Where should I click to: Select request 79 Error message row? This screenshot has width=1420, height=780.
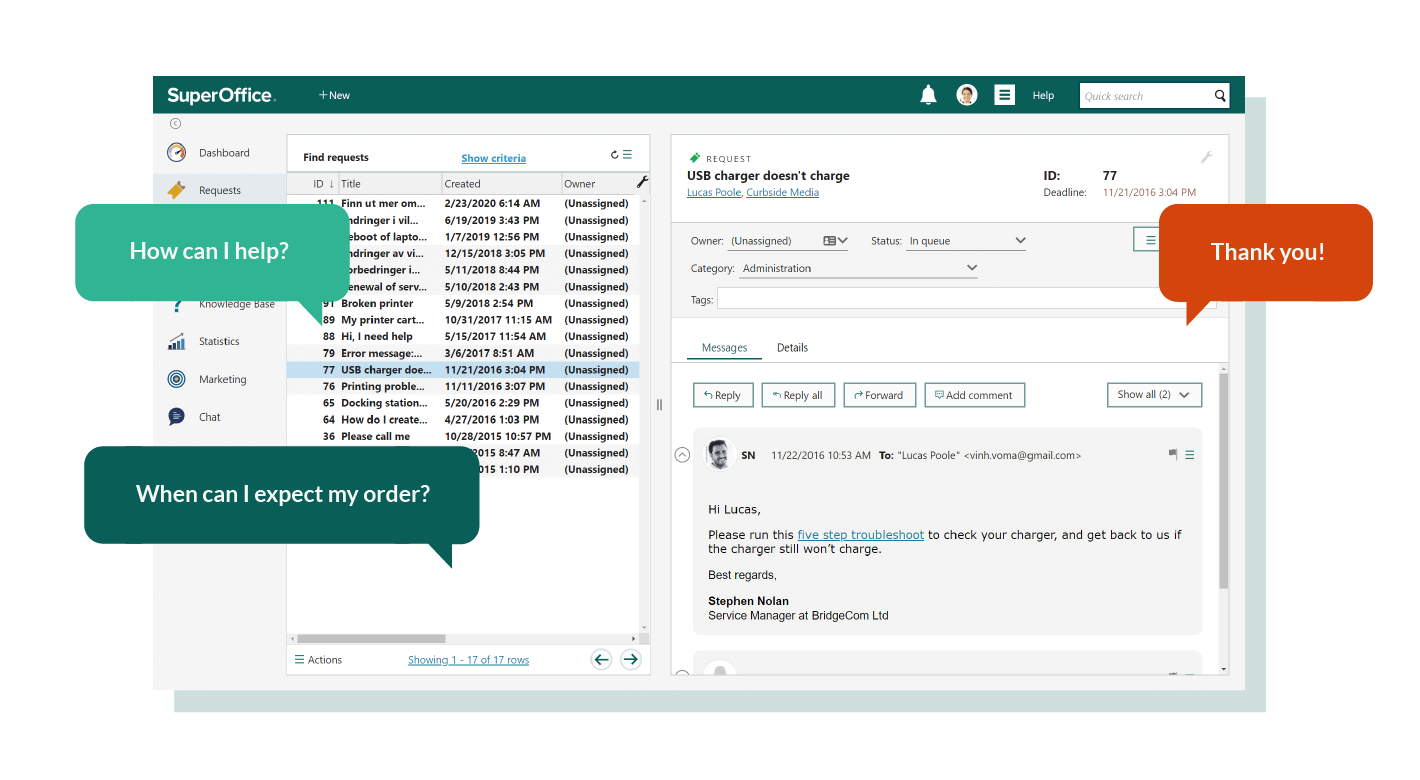pos(463,353)
